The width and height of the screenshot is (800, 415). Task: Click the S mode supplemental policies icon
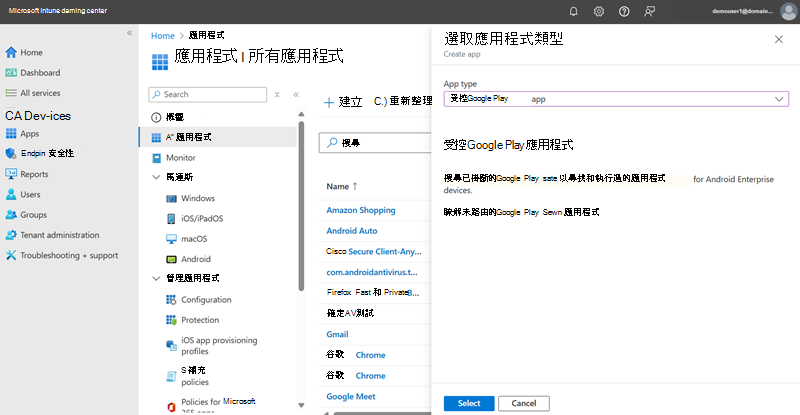[171, 376]
